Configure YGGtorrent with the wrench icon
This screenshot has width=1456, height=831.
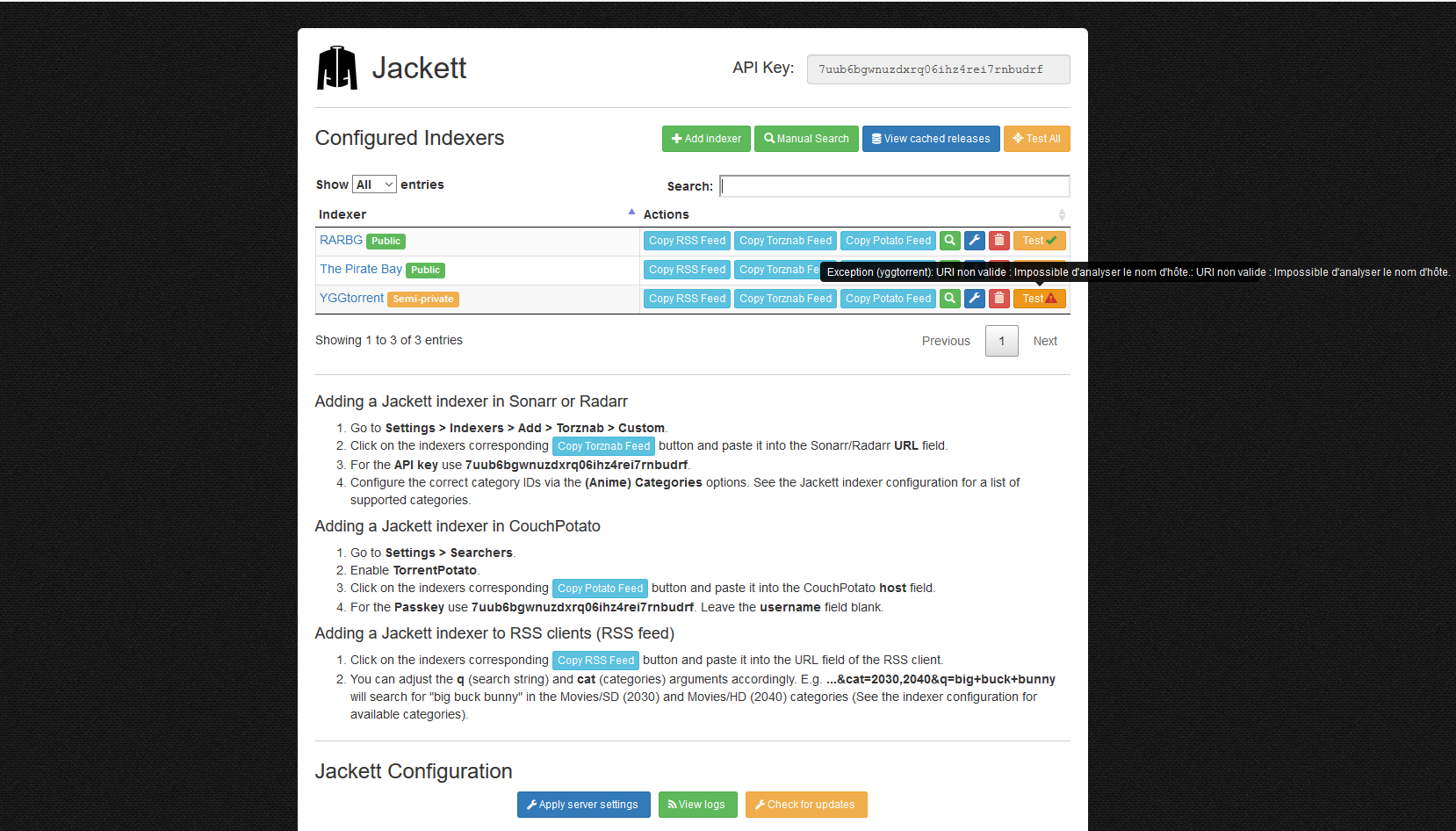pyautogui.click(x=974, y=299)
